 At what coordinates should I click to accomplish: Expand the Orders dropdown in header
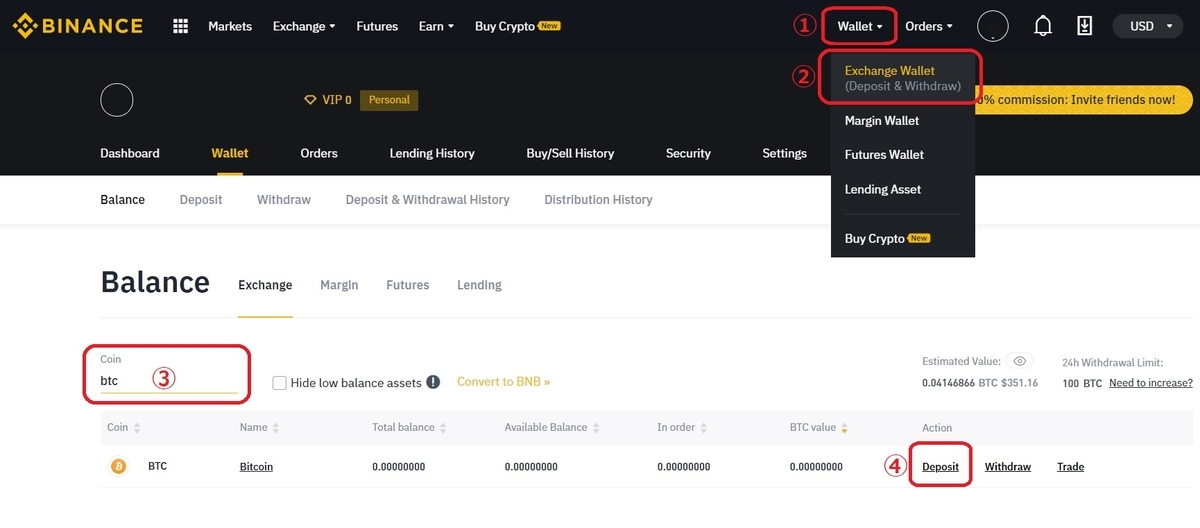coord(929,26)
